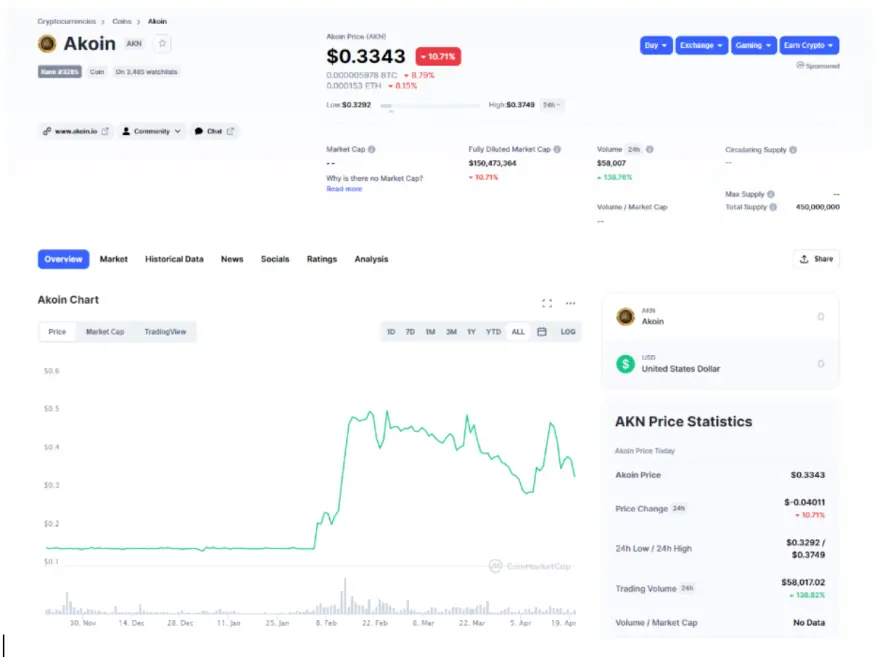Expand the Community dropdown
877x657 pixels.
(x=151, y=131)
